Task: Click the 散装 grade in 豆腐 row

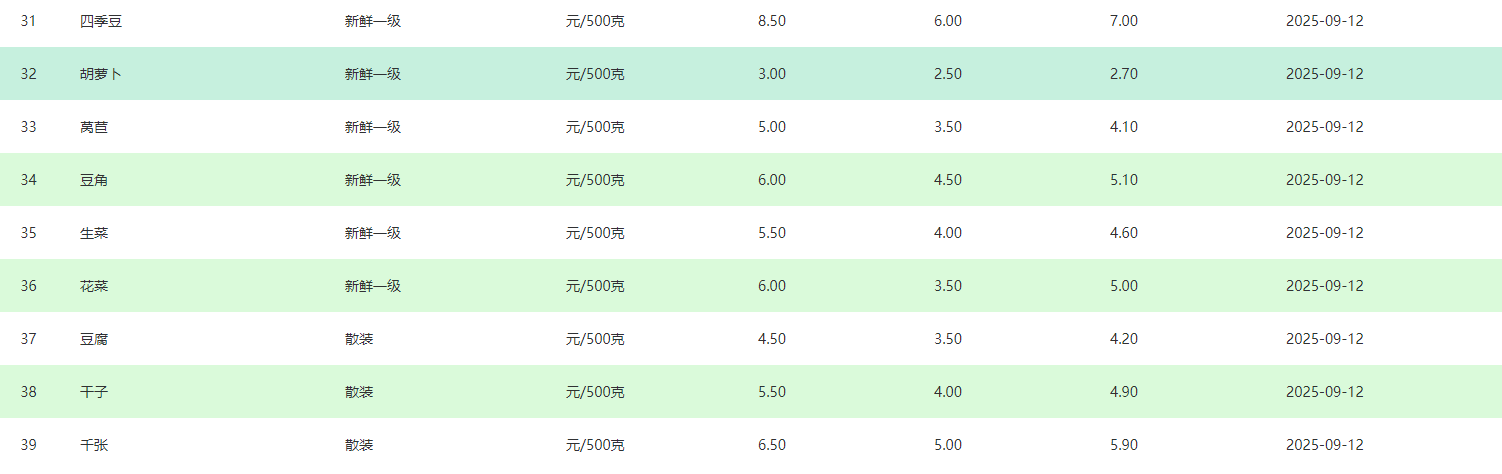Action: (x=359, y=339)
